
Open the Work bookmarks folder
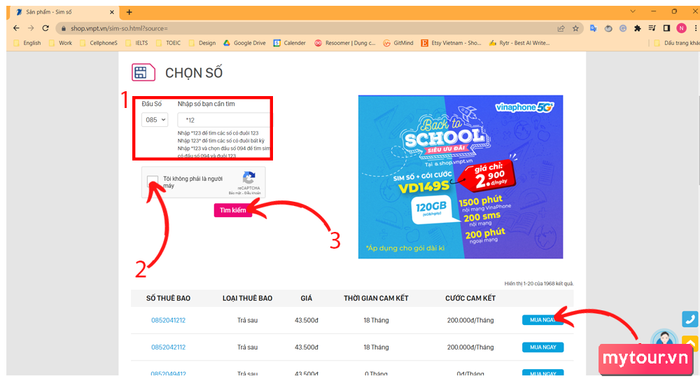coord(61,43)
